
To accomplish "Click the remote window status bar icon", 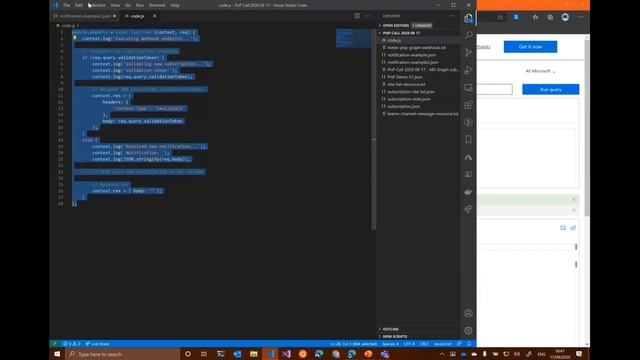I will point(55,344).
